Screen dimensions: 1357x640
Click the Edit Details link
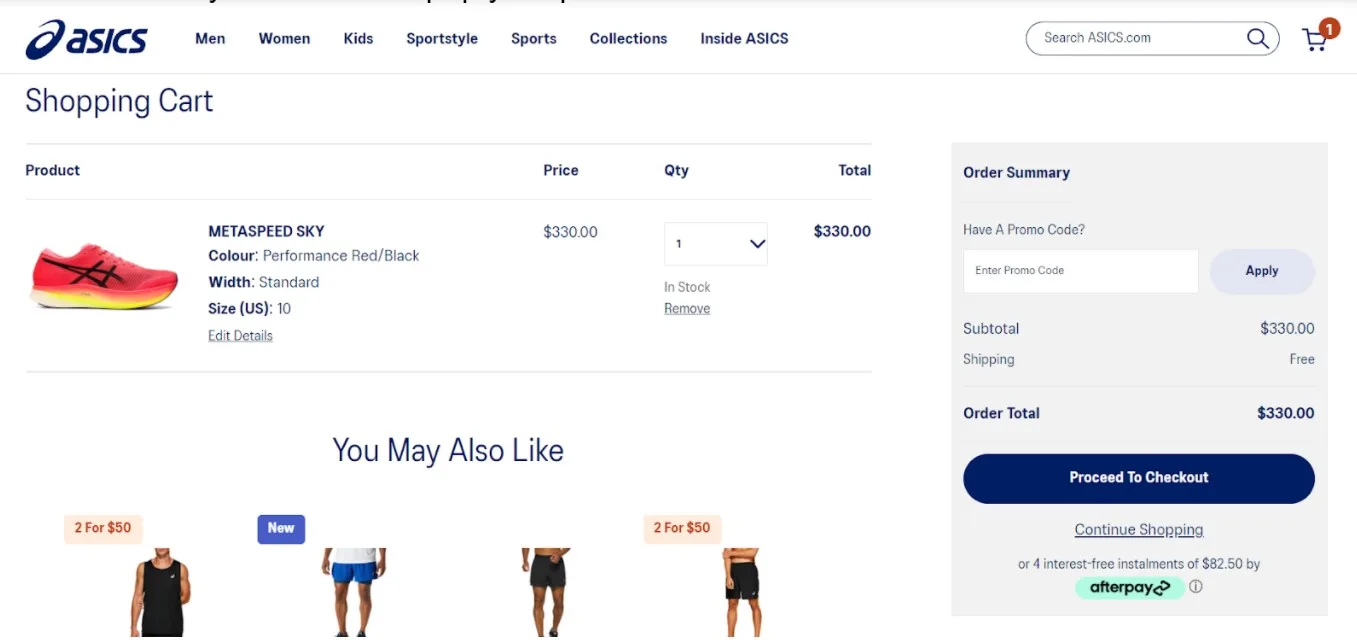(x=240, y=336)
